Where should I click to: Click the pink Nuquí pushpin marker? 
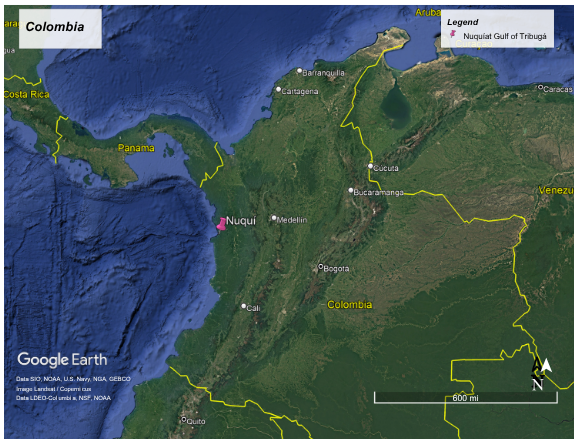pos(221,224)
